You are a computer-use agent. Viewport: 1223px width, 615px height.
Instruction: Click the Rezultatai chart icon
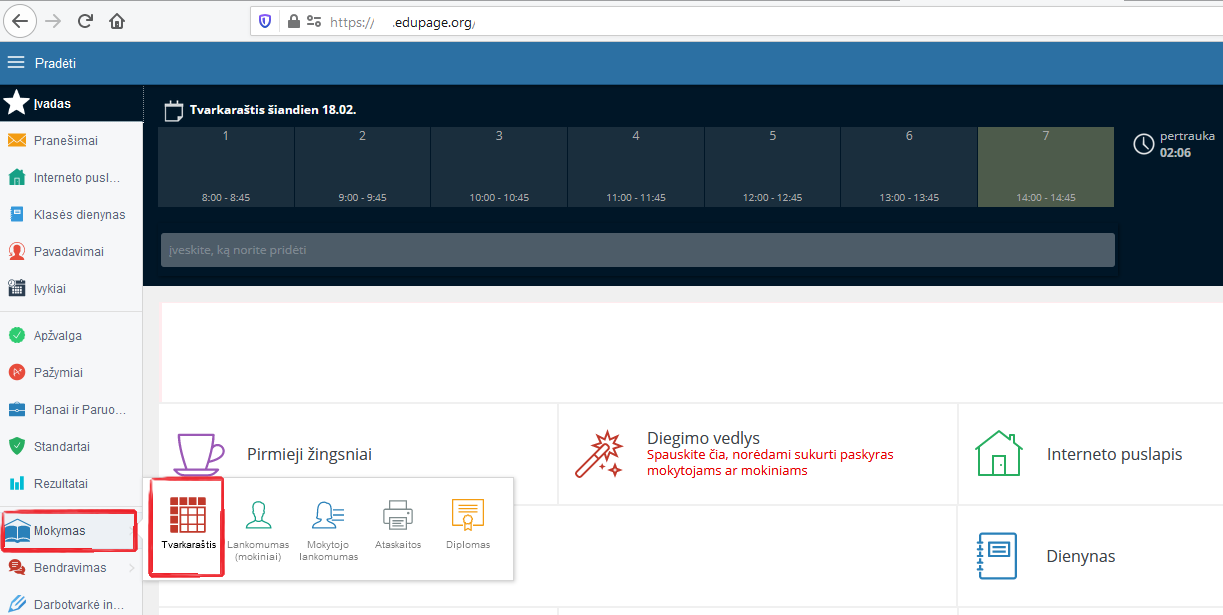16,484
